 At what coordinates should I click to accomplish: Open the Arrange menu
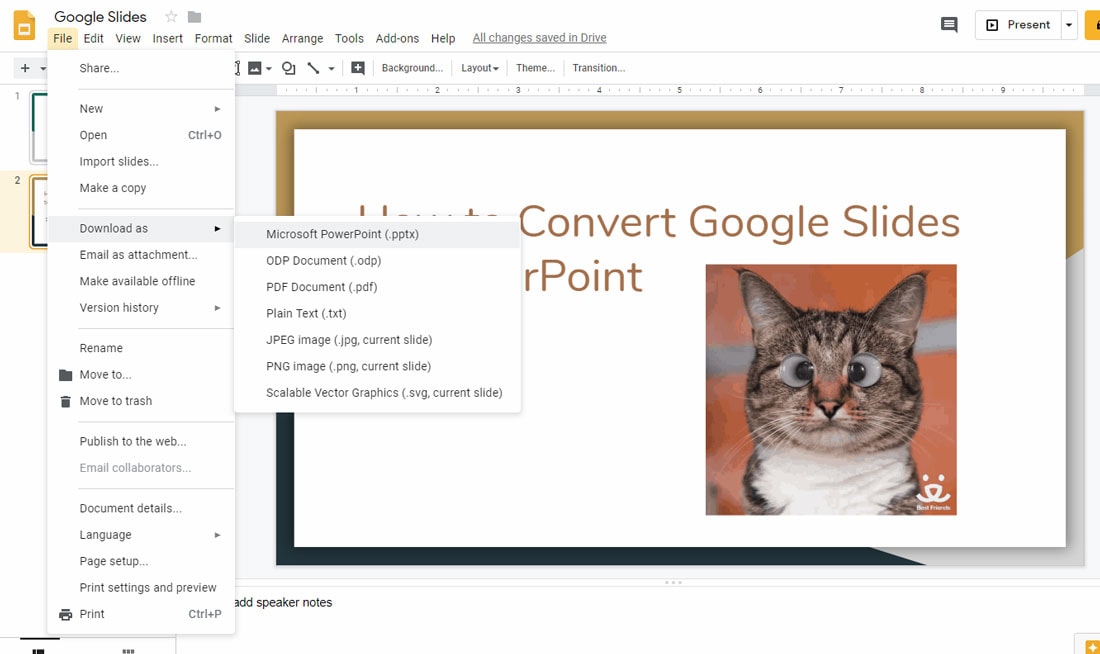tap(302, 38)
